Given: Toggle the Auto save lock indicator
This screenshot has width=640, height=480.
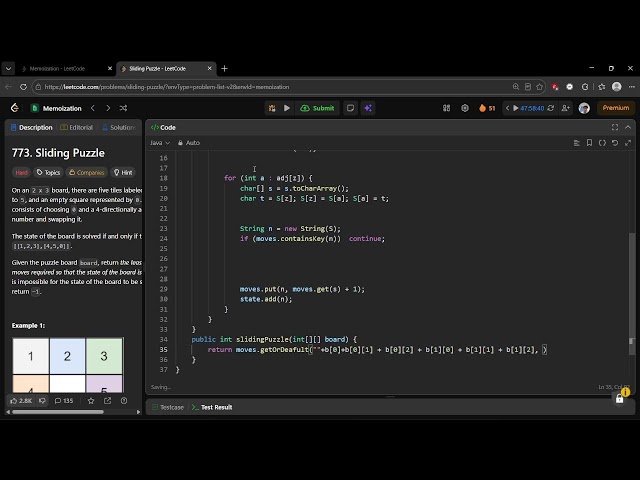Looking at the screenshot, I should coord(189,143).
